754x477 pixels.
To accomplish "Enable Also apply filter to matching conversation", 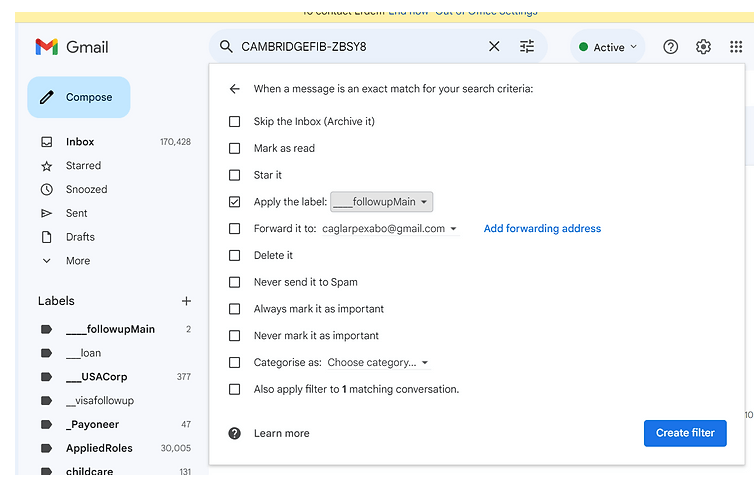I will [x=235, y=389].
